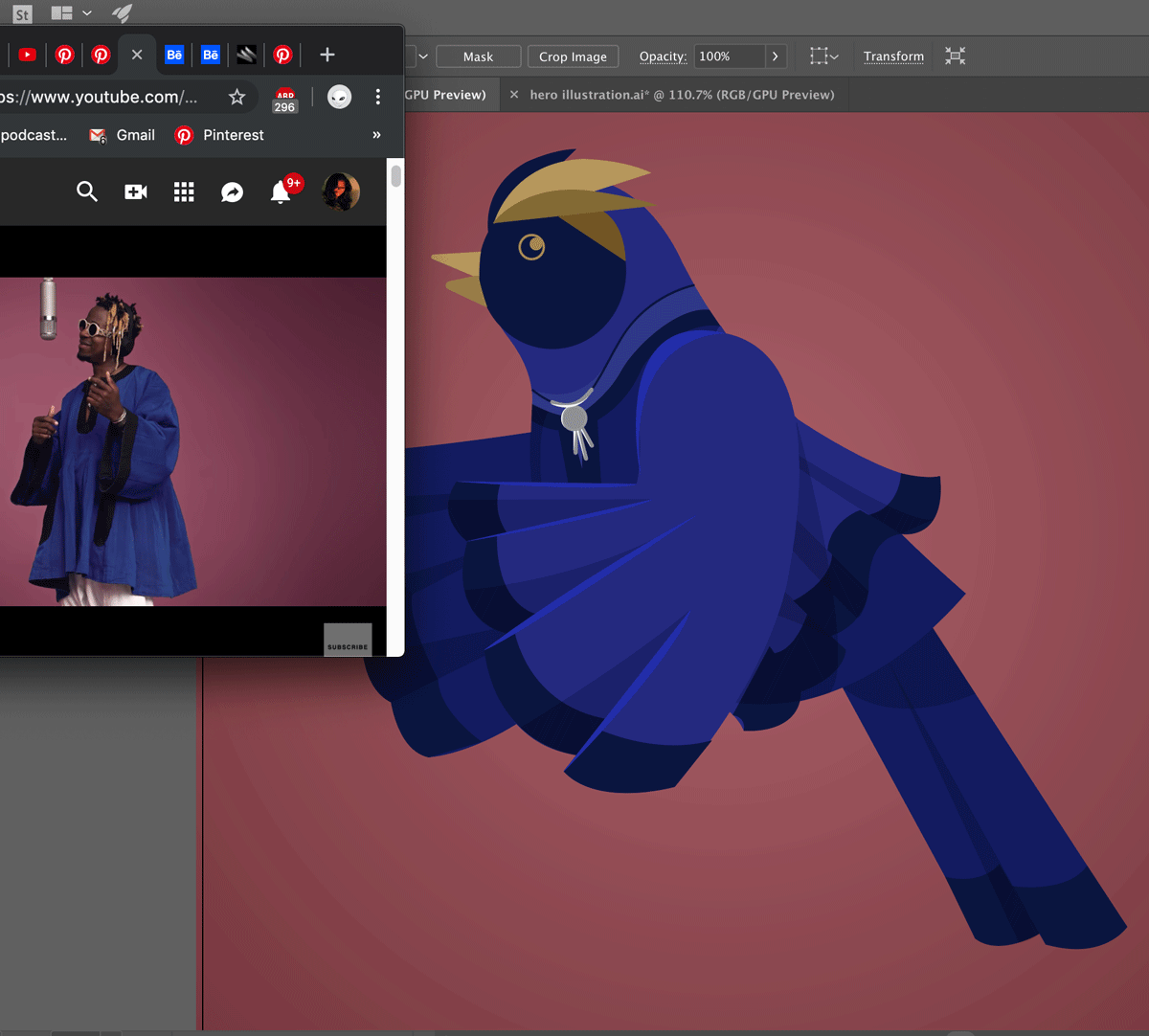Show hidden bookmarks with the double chevron

376,135
